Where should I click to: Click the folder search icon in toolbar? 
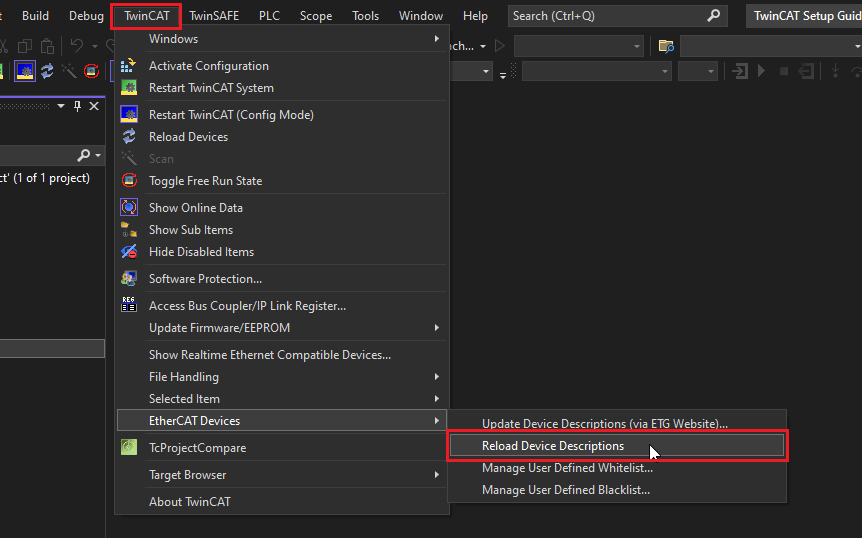666,46
